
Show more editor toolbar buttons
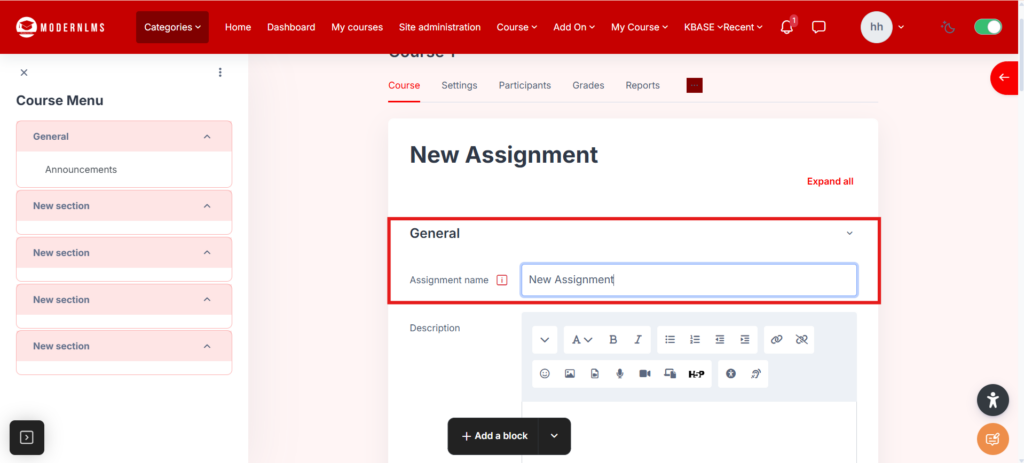click(545, 340)
